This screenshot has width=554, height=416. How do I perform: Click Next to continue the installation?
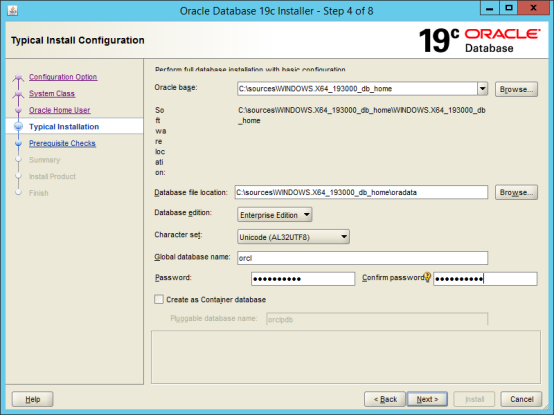tap(427, 399)
